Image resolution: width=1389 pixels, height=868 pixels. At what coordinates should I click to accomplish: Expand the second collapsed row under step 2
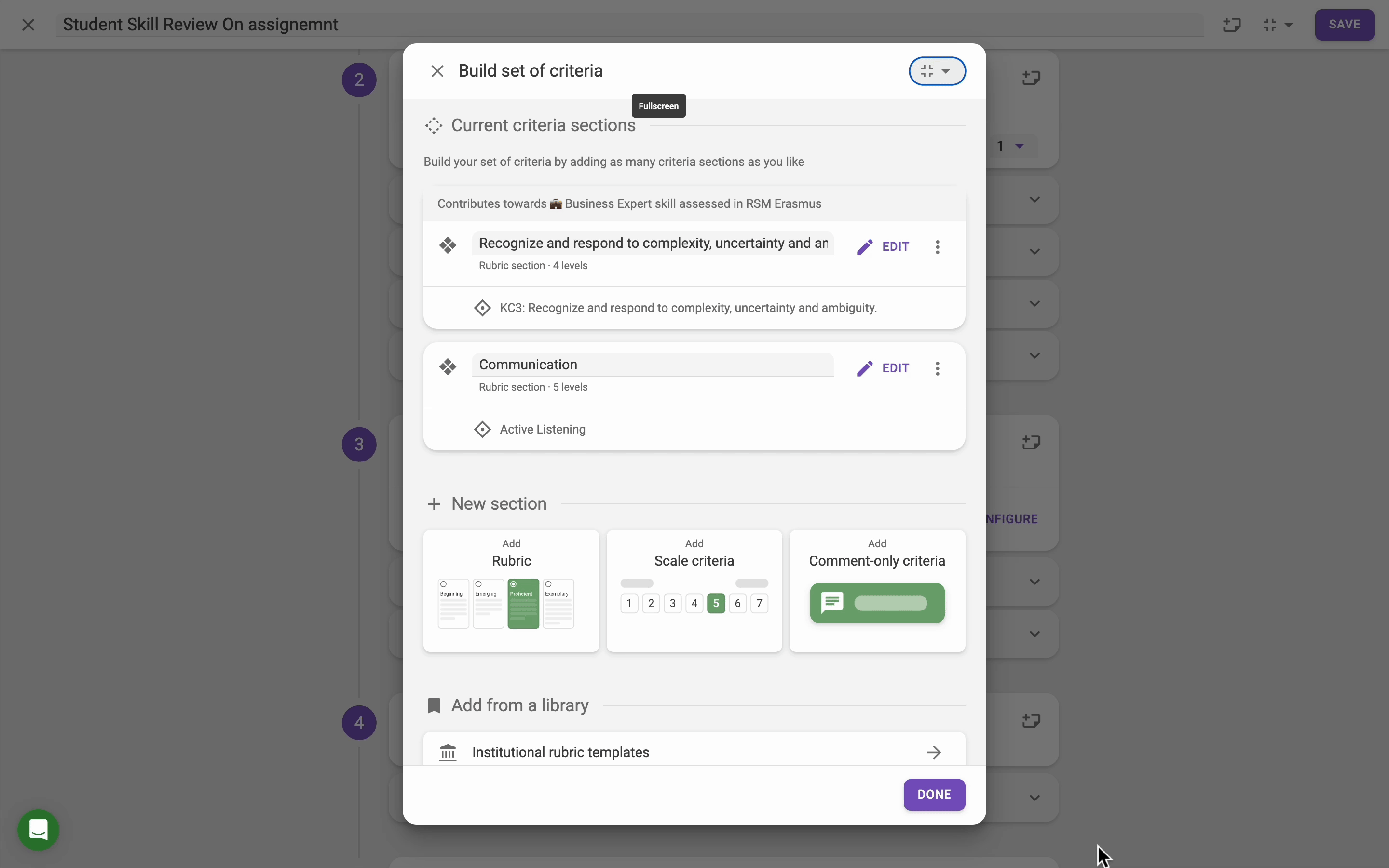click(x=1035, y=251)
